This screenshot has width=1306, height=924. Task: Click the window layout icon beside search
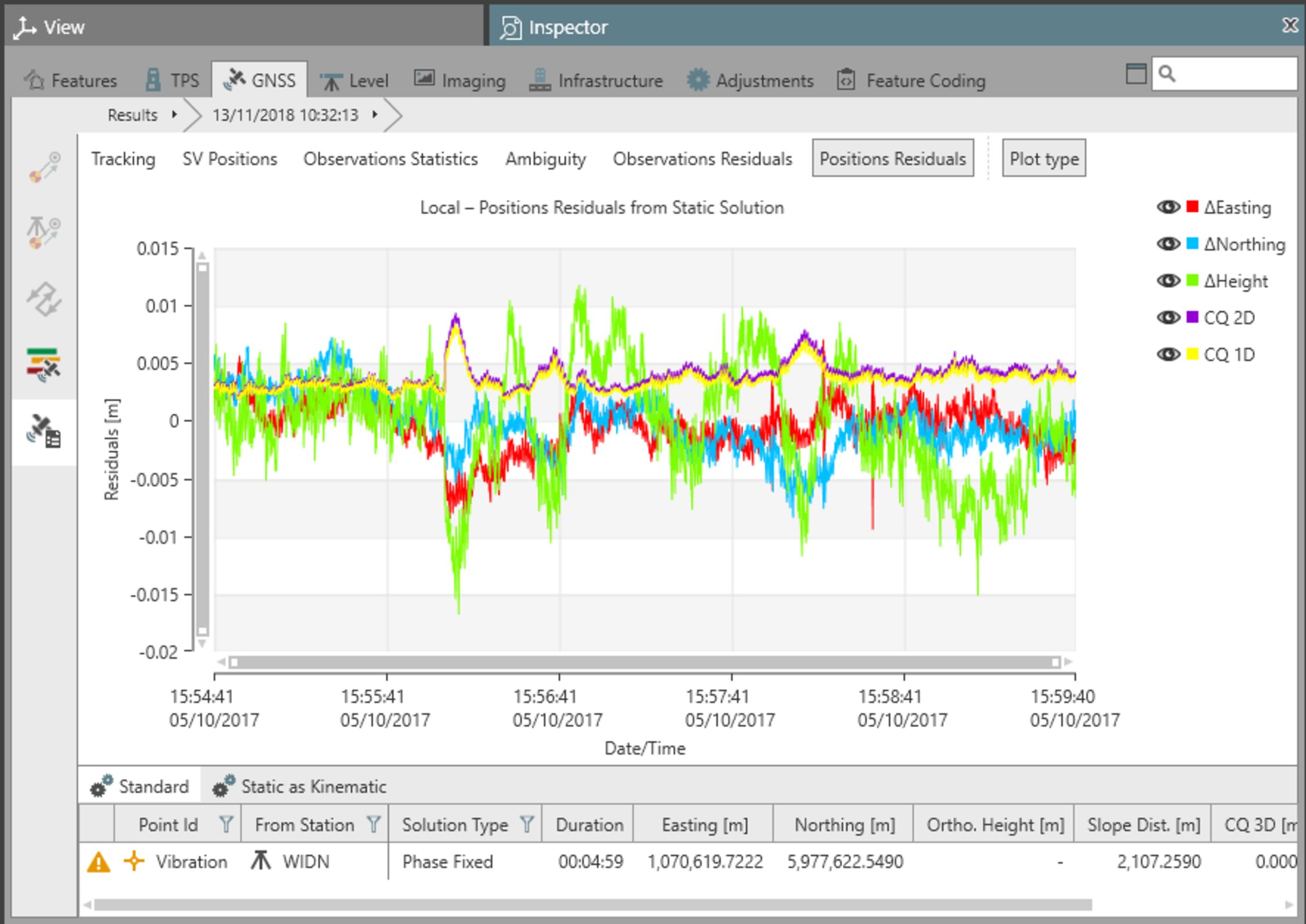click(x=1135, y=74)
